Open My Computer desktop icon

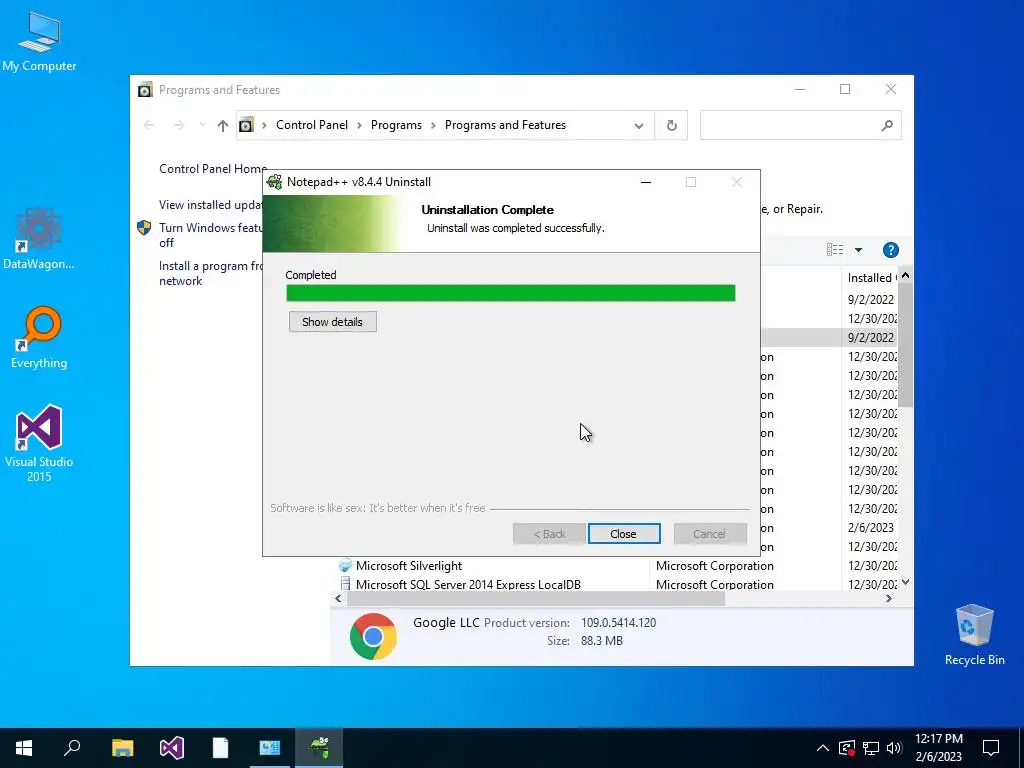click(x=39, y=41)
